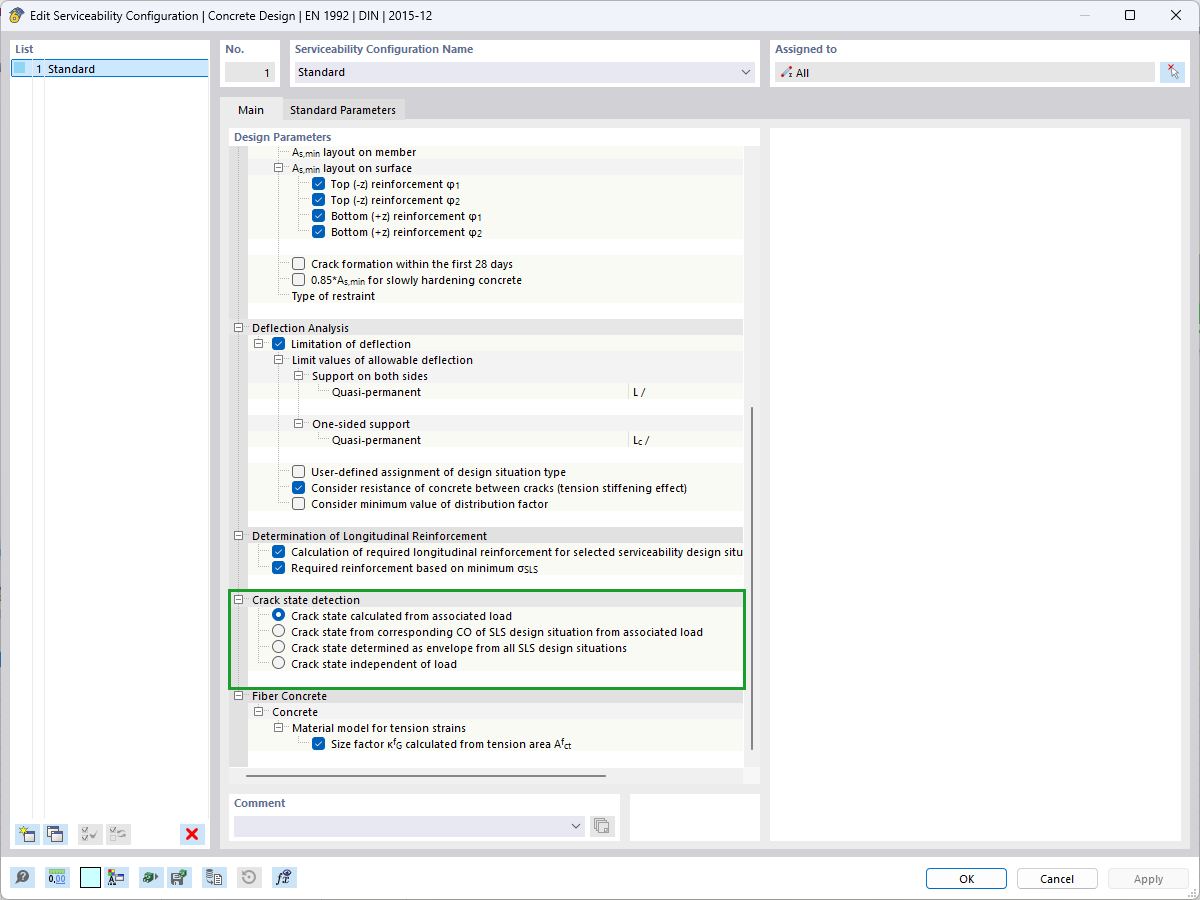Image resolution: width=1200 pixels, height=900 pixels.
Task: Collapse the One-sided support node
Action: coord(298,424)
